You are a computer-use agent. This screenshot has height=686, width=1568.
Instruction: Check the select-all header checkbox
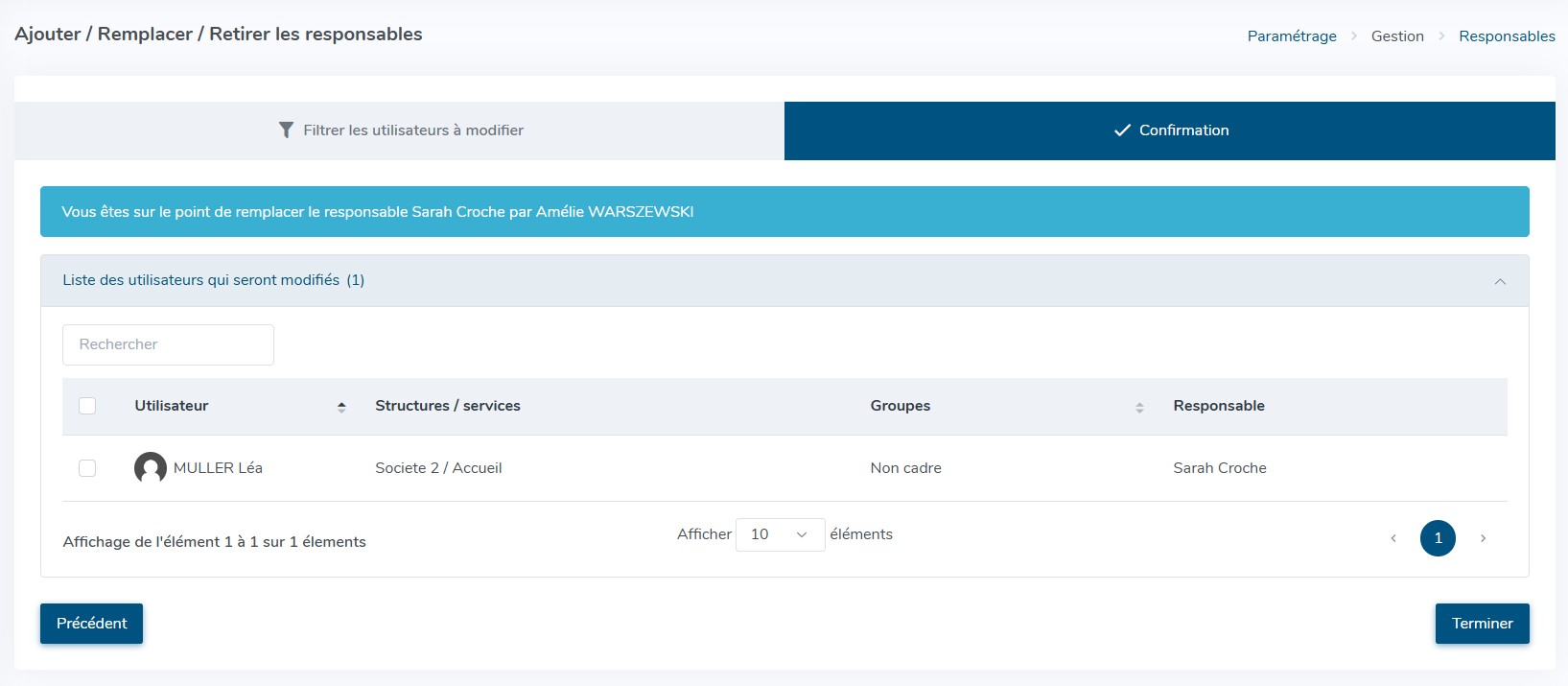tap(87, 406)
